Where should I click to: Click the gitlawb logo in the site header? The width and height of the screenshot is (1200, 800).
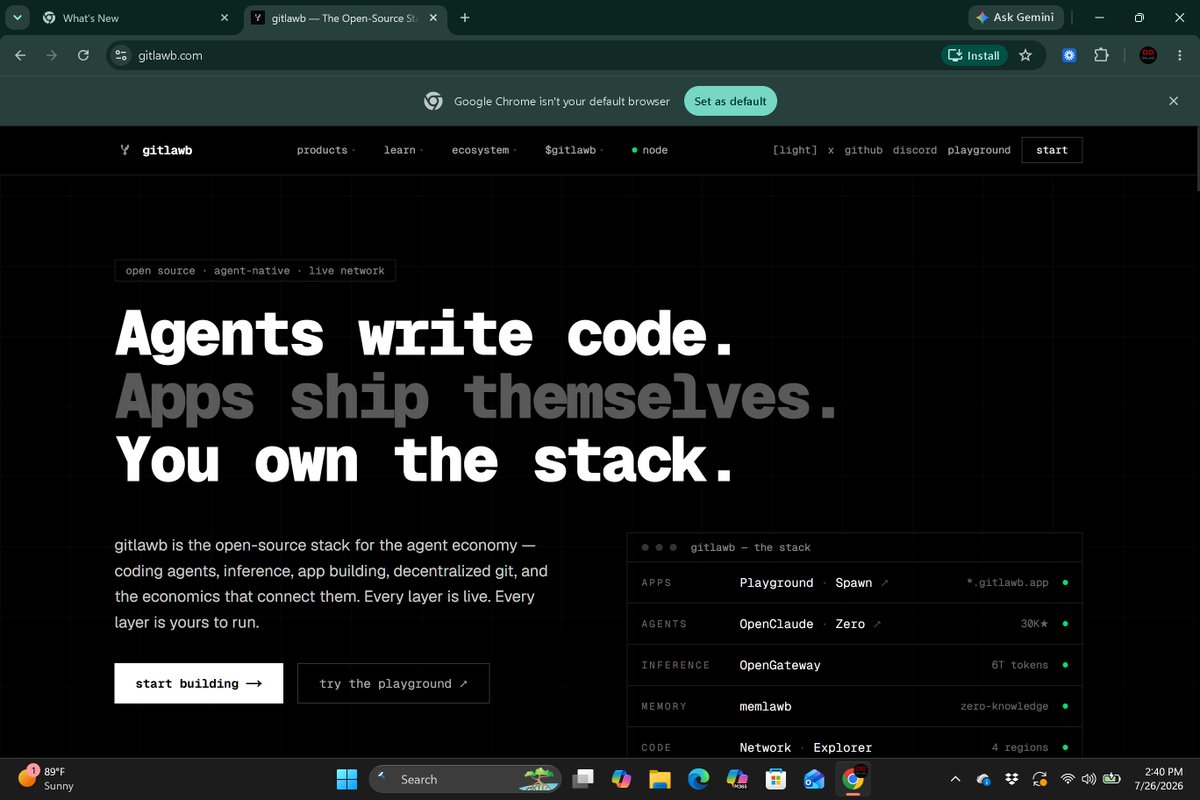[x=155, y=150]
